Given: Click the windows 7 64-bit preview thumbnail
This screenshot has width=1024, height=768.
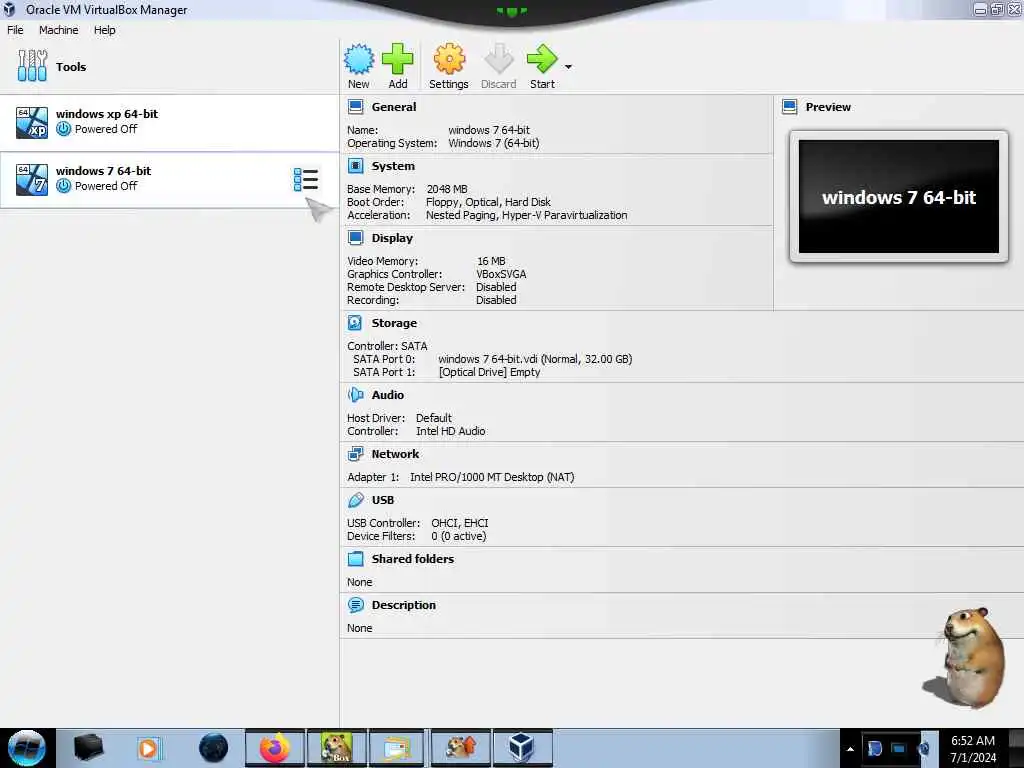Looking at the screenshot, I should click(899, 197).
